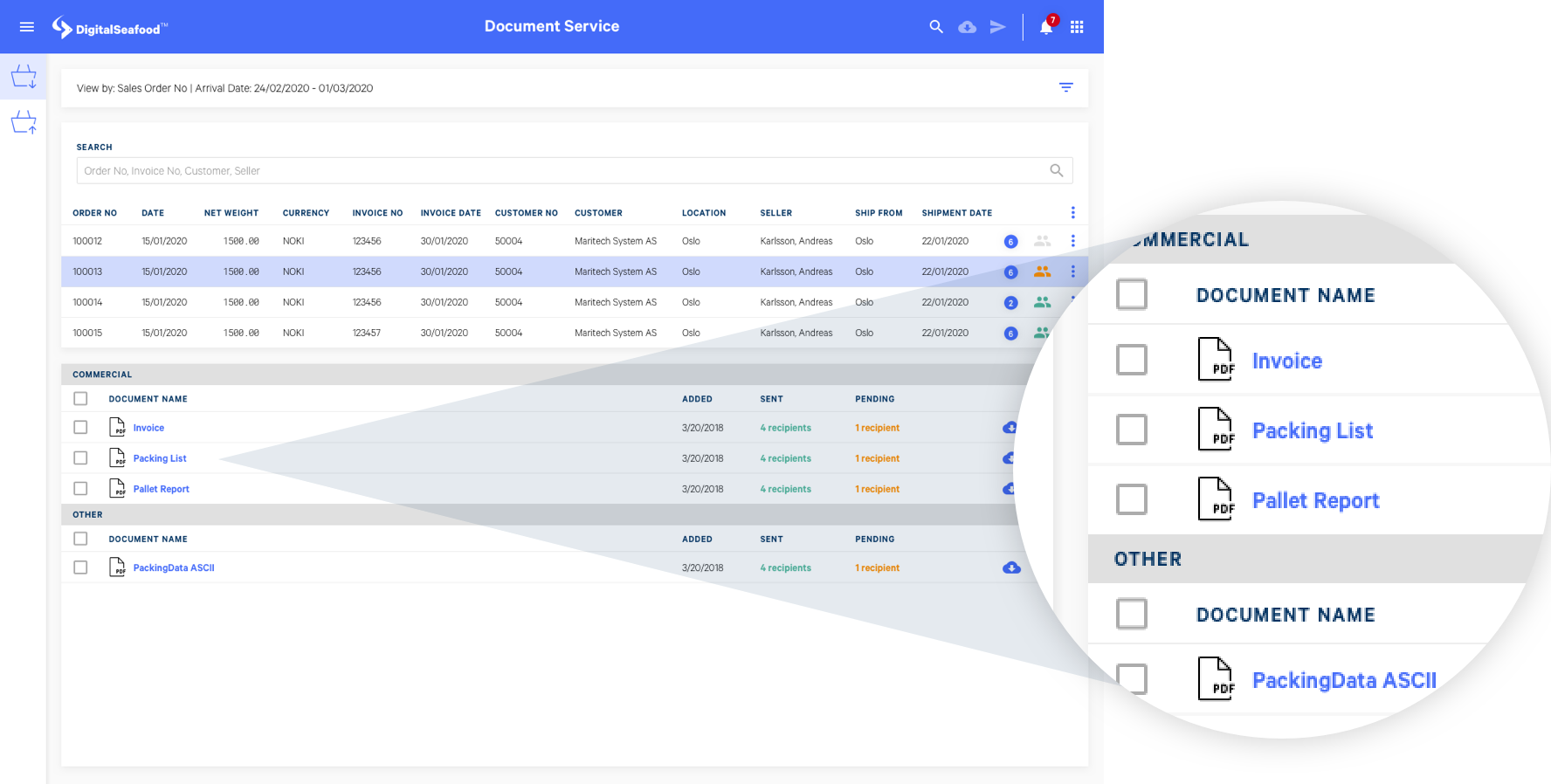
Task: Select the basket download sidebar icon
Action: click(24, 77)
